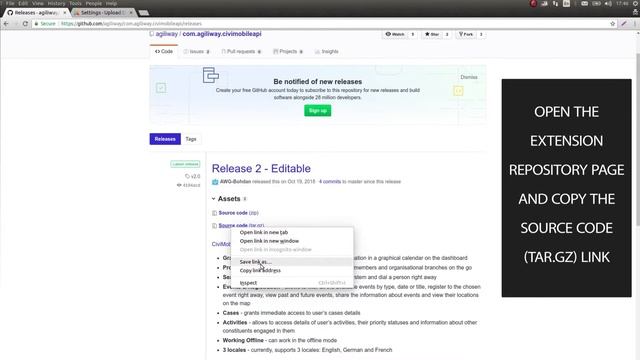Select the Releases sub-navigation button
The height and width of the screenshot is (360, 640).
(165, 139)
